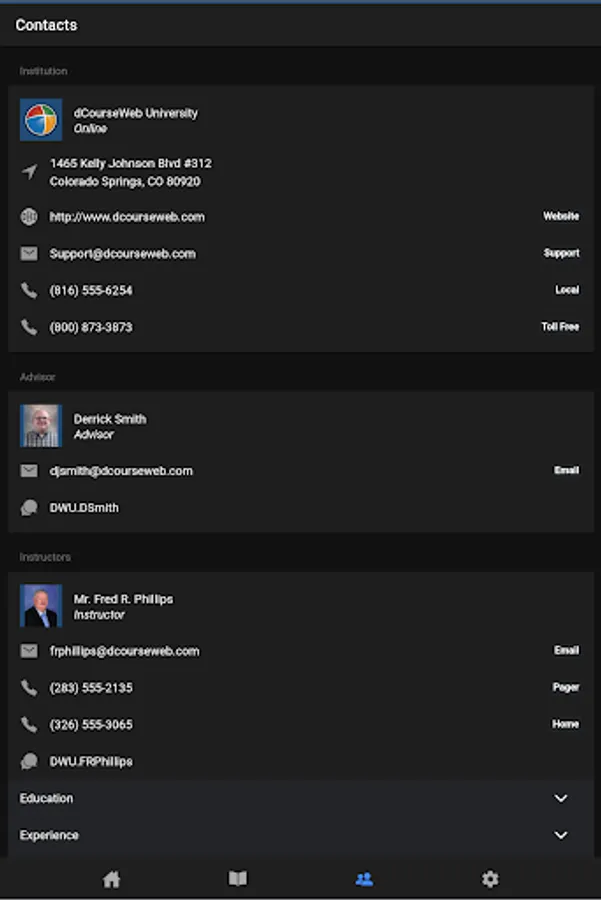Tap the chat bubble icon beside DWU.DSmith
Viewport: 601px width, 900px height.
29,508
